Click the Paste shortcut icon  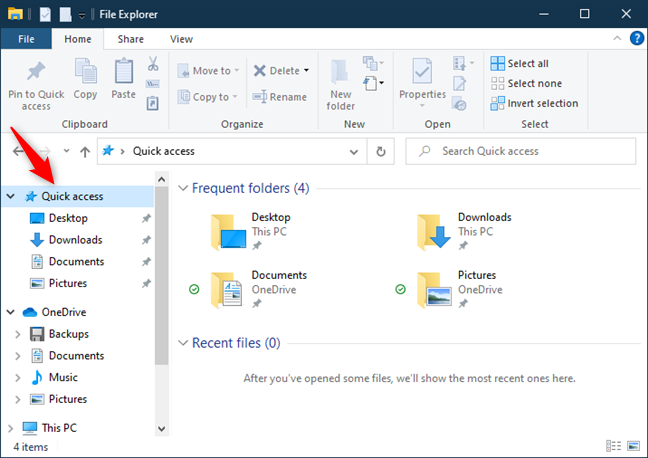pos(152,103)
